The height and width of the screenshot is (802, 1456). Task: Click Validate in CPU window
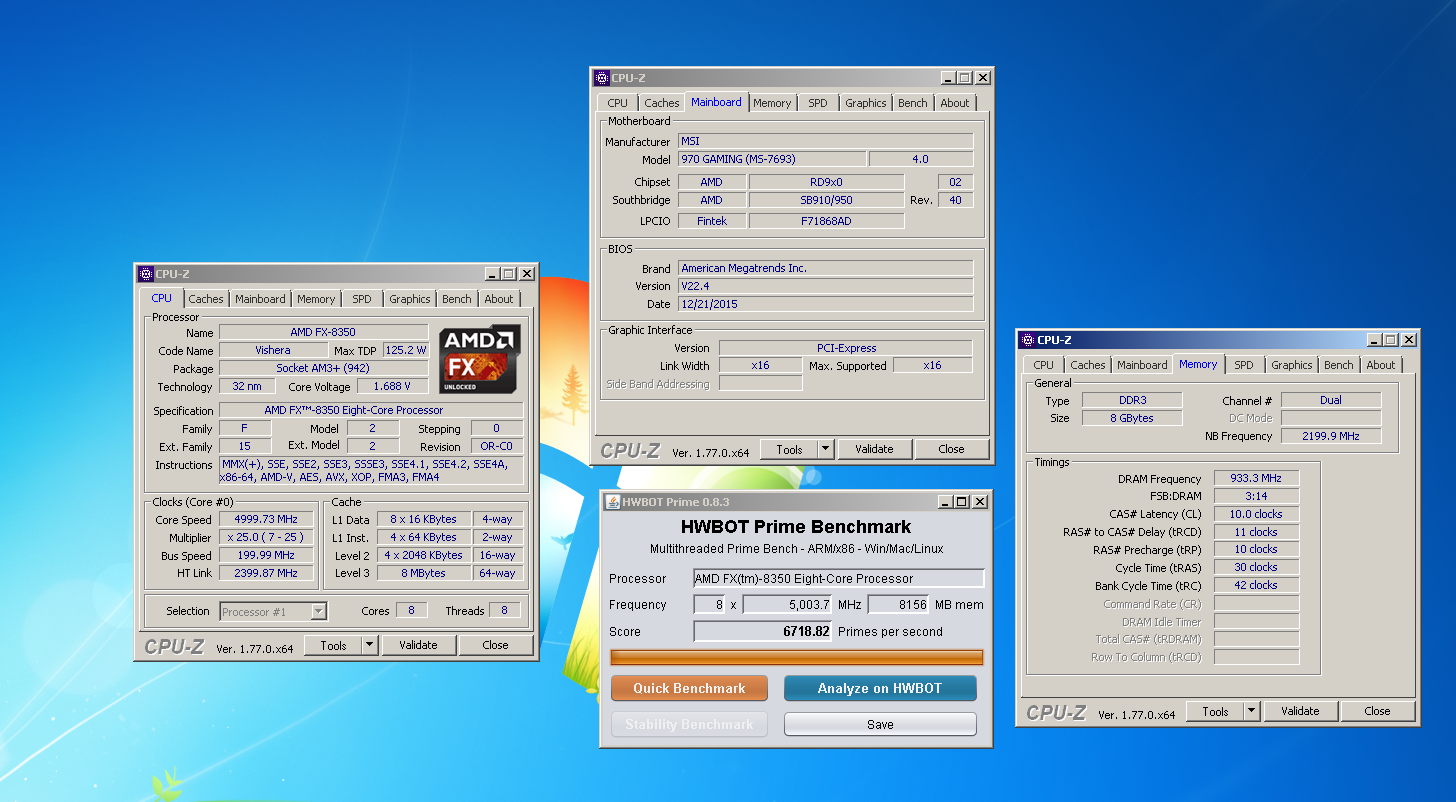click(418, 645)
